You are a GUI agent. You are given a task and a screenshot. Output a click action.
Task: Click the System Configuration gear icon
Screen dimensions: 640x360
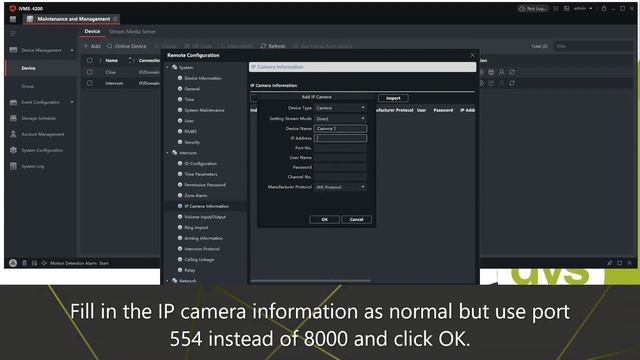(13, 150)
